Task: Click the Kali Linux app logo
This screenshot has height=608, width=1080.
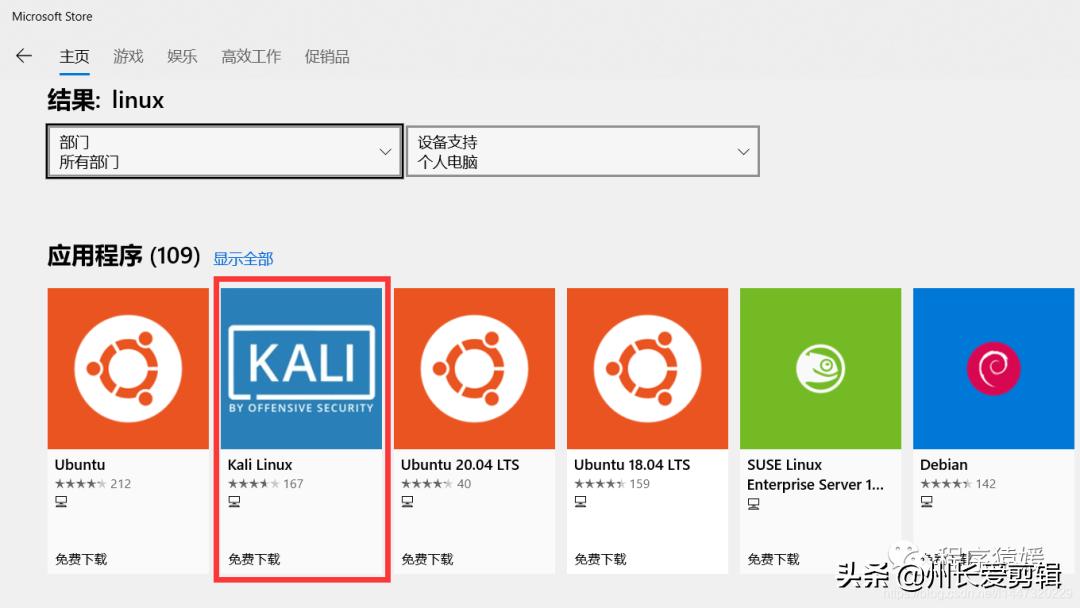Action: point(300,367)
